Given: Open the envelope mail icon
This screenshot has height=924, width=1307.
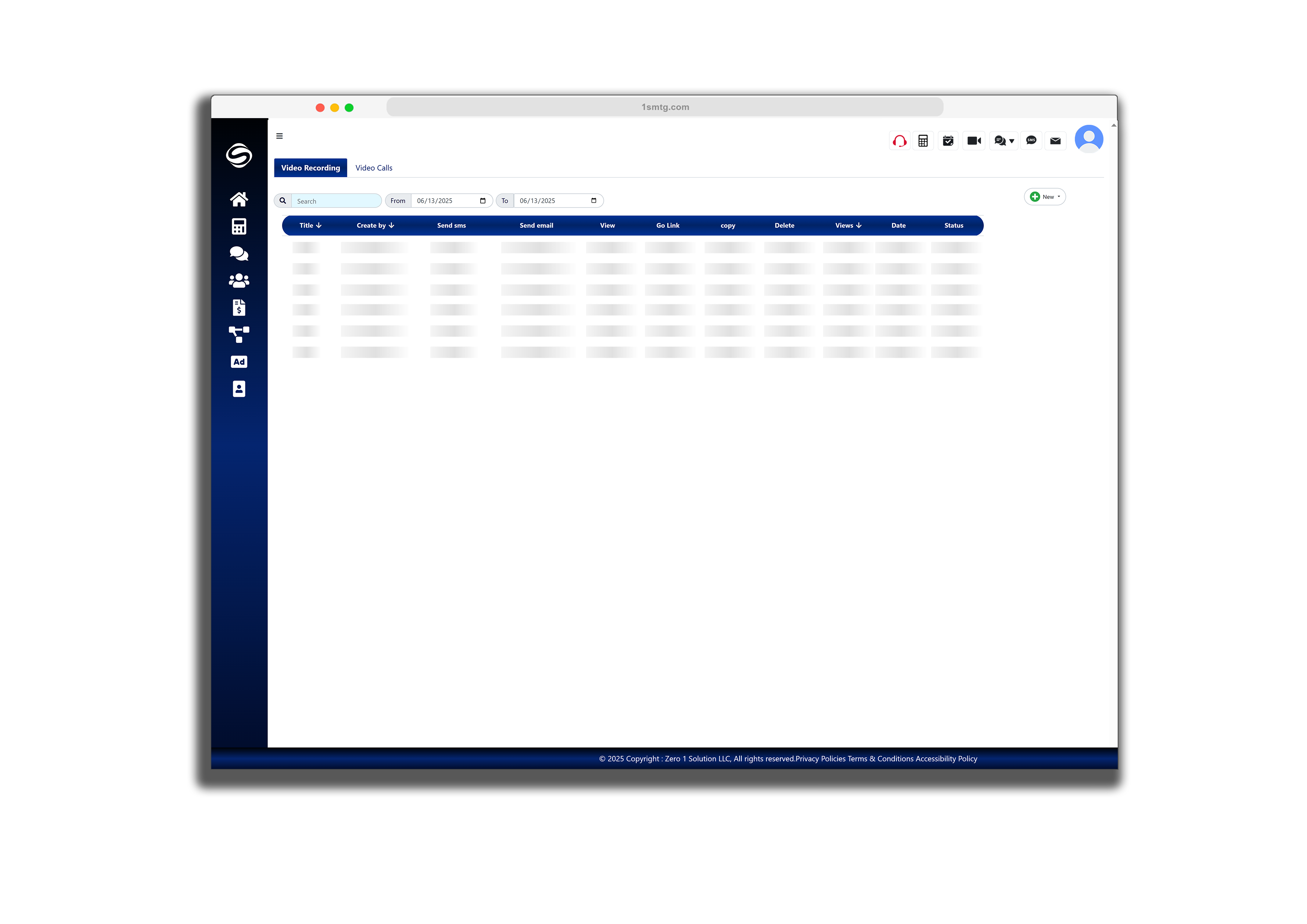Looking at the screenshot, I should [1055, 140].
